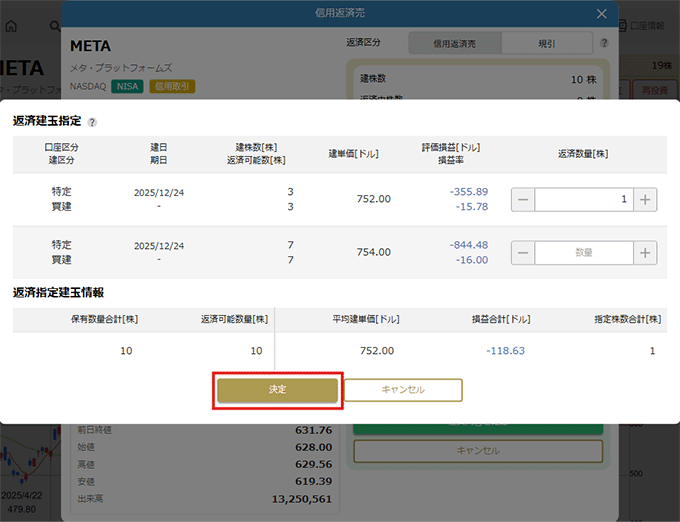Image resolution: width=680 pixels, height=522 pixels.
Task: Click the 信用取引 badge
Action: [172, 86]
